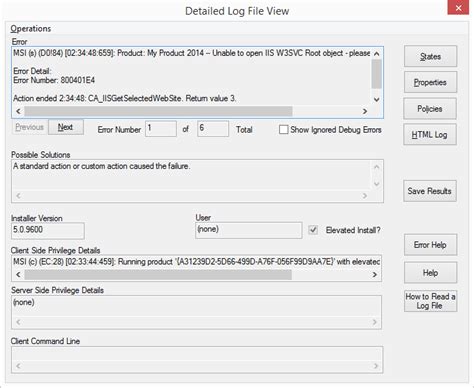Open How to Read a Log File
This screenshot has height=388, width=474.
point(430,301)
